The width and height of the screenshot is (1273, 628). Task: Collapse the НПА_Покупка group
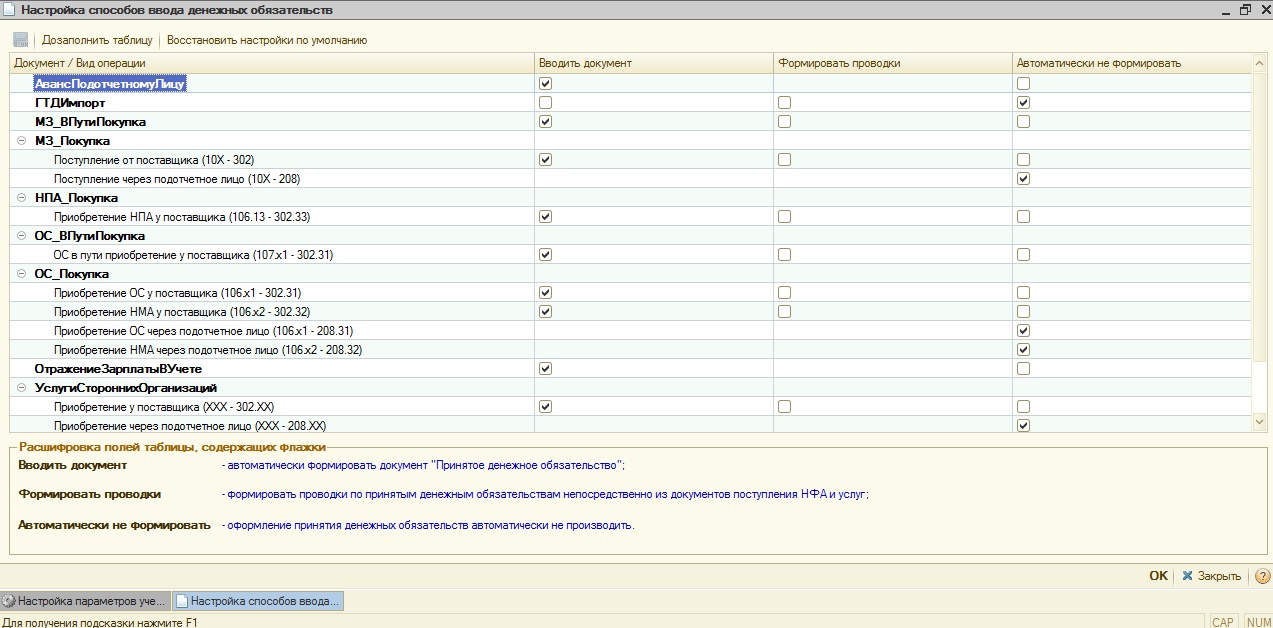point(22,198)
